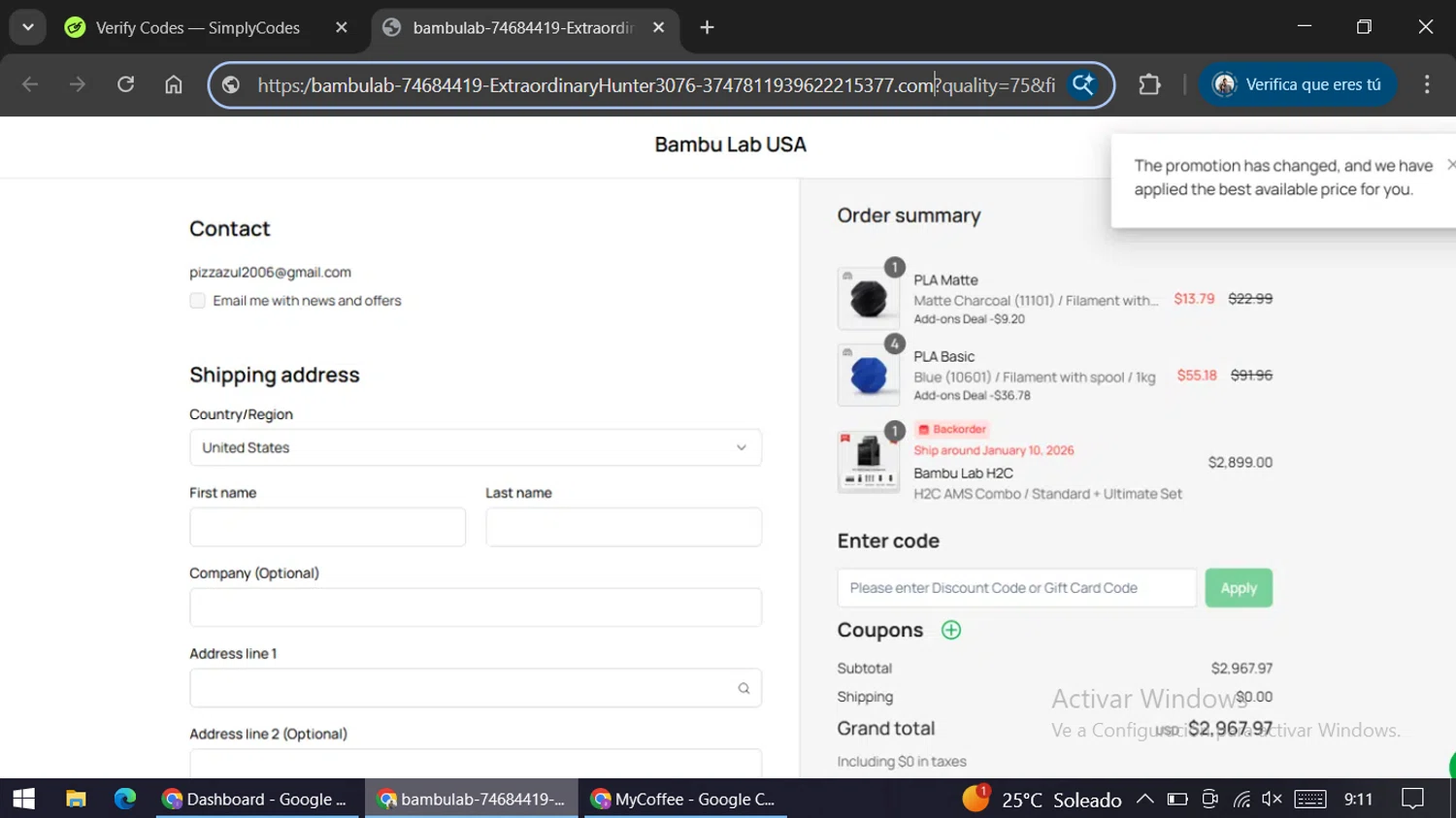Close the bambulab-74684419 tab
This screenshot has height=818, width=1456.
coord(658,28)
